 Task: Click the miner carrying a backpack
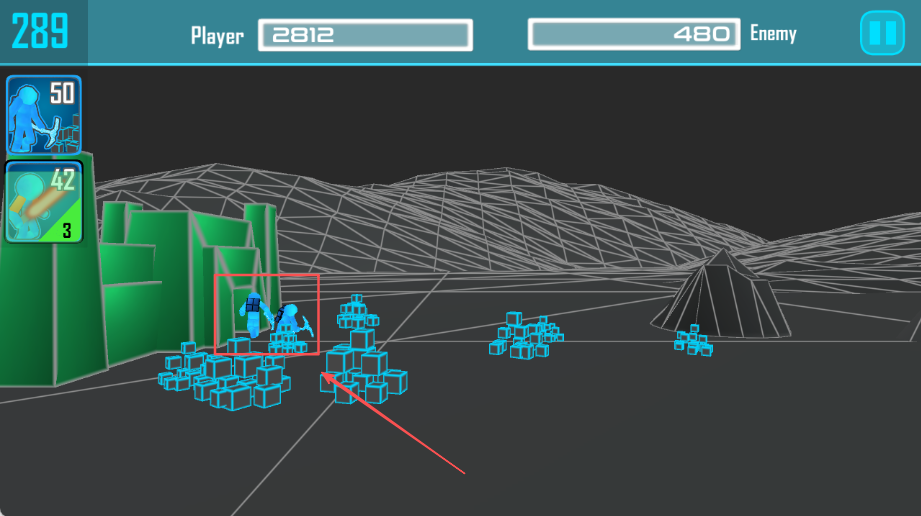tap(253, 315)
